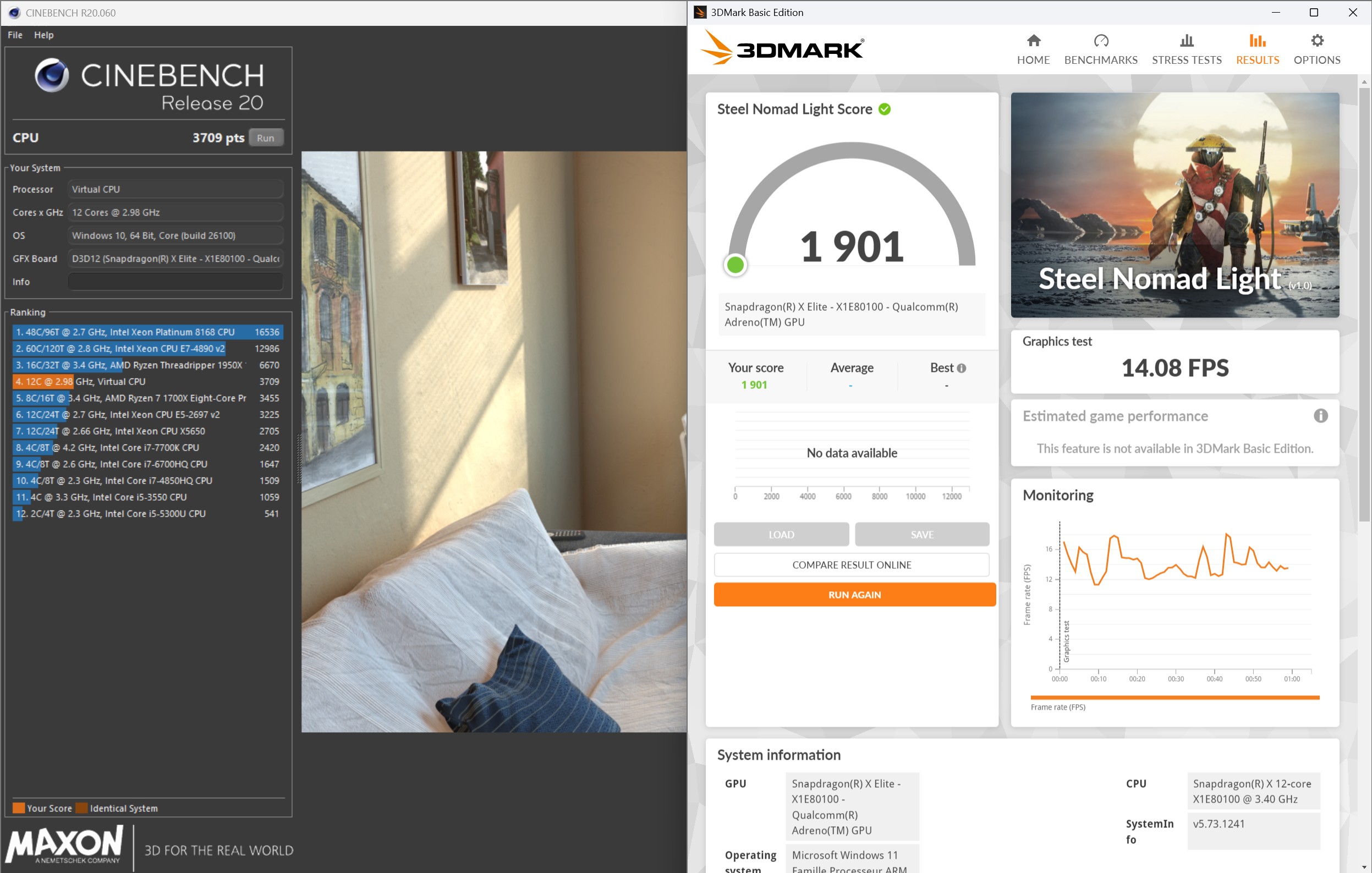Click the info icon next to Best

(961, 368)
